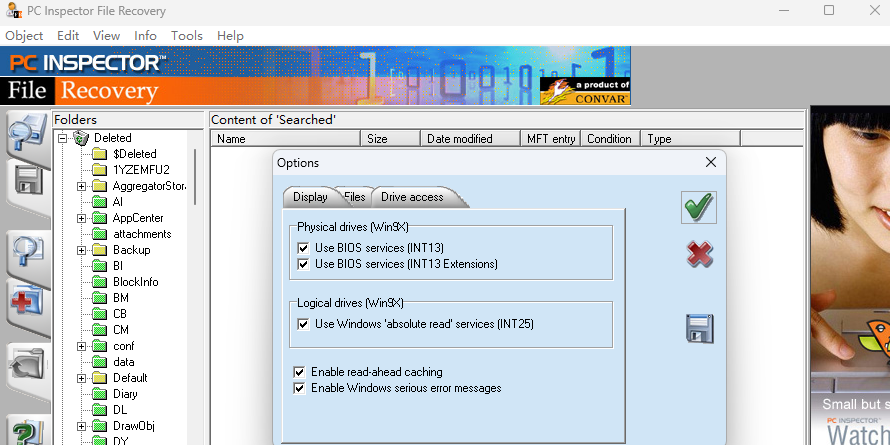Click the Diary folder icon
The image size is (890, 445).
(99, 393)
